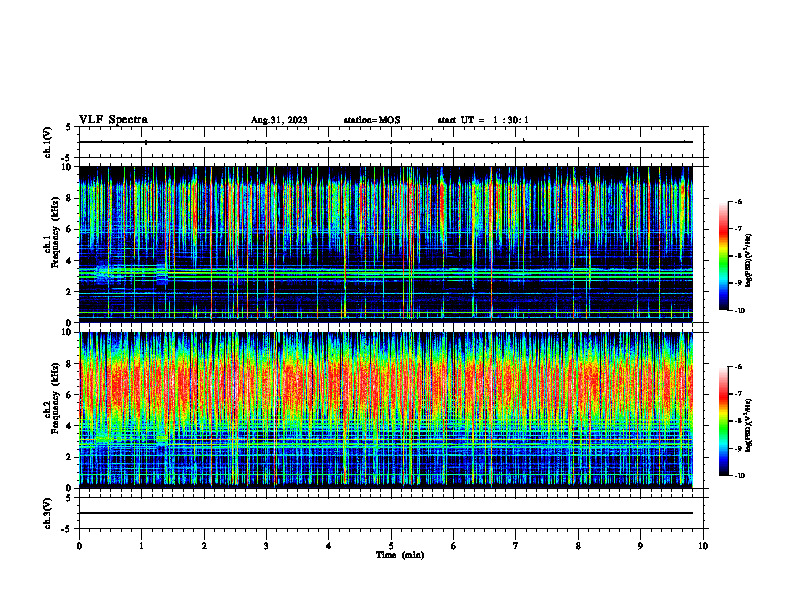
Task: Click the "Time (min)" axis label
Action: click(x=400, y=555)
